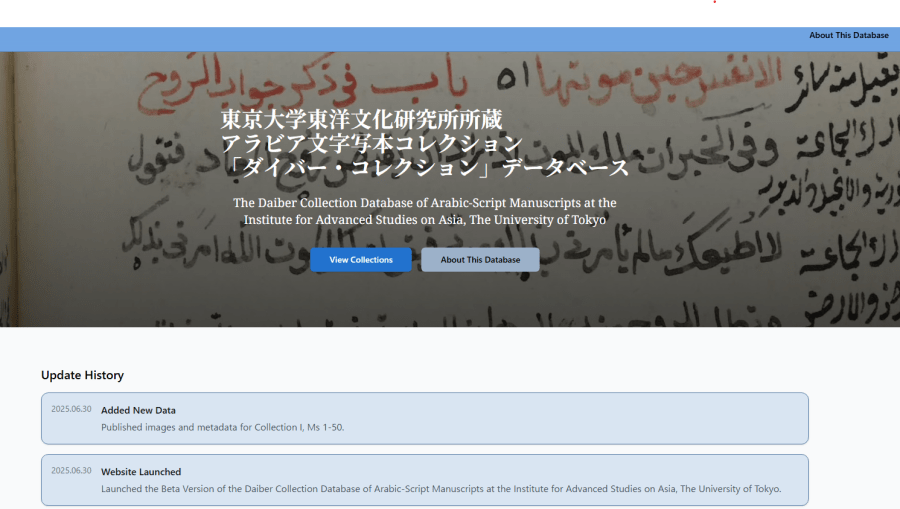
Task: Select the Japanese database title heading
Action: point(425,143)
